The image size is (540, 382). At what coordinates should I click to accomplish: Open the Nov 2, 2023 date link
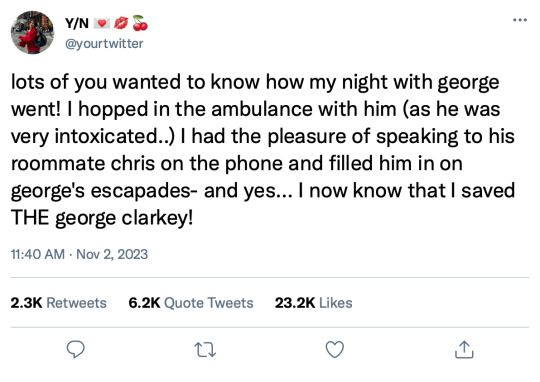pyautogui.click(x=112, y=254)
